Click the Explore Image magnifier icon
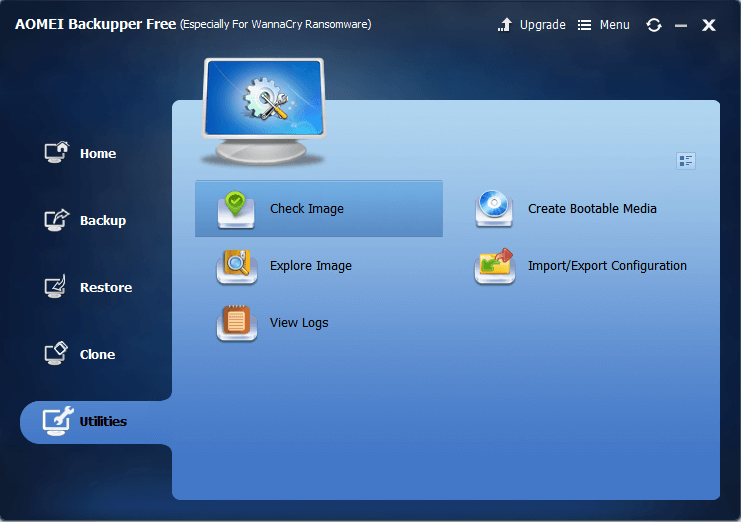The image size is (741, 522). tap(237, 266)
